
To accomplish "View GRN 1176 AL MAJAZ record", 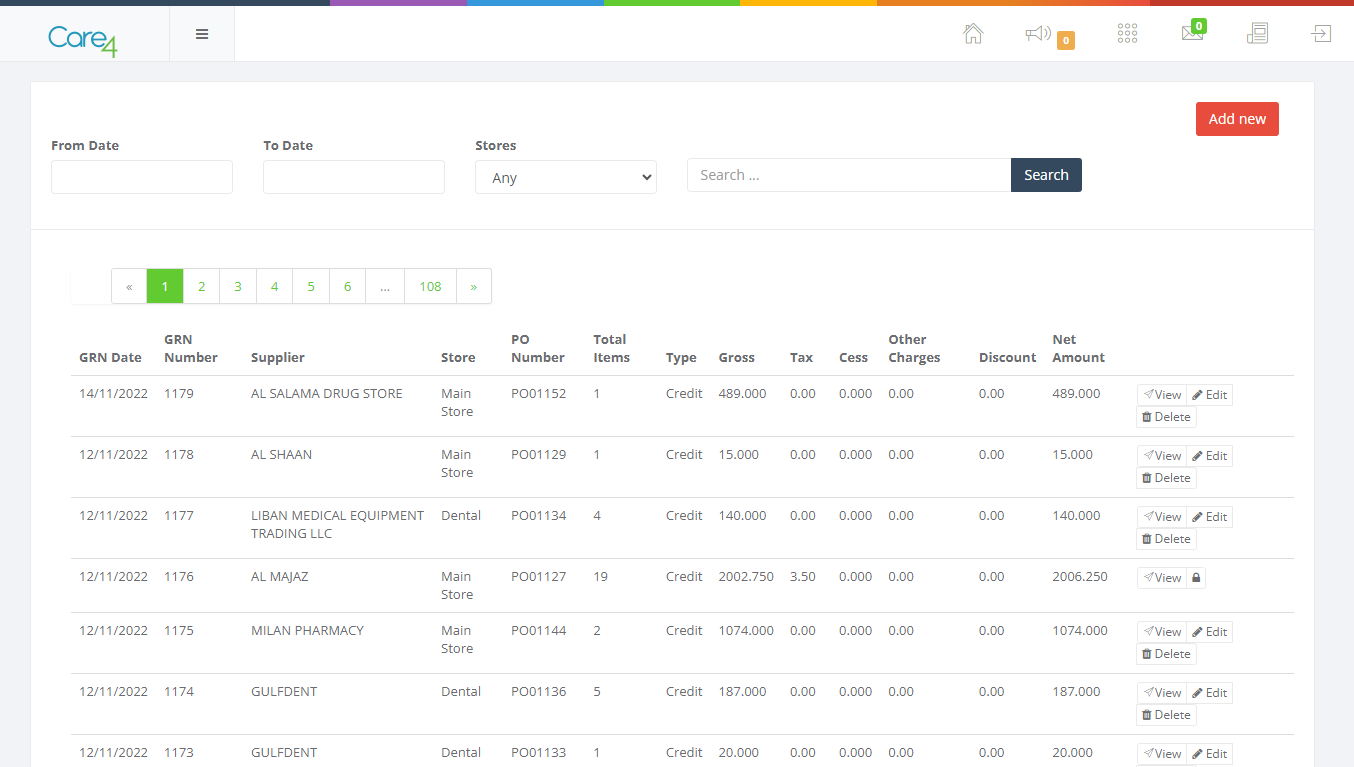I will 1162,578.
